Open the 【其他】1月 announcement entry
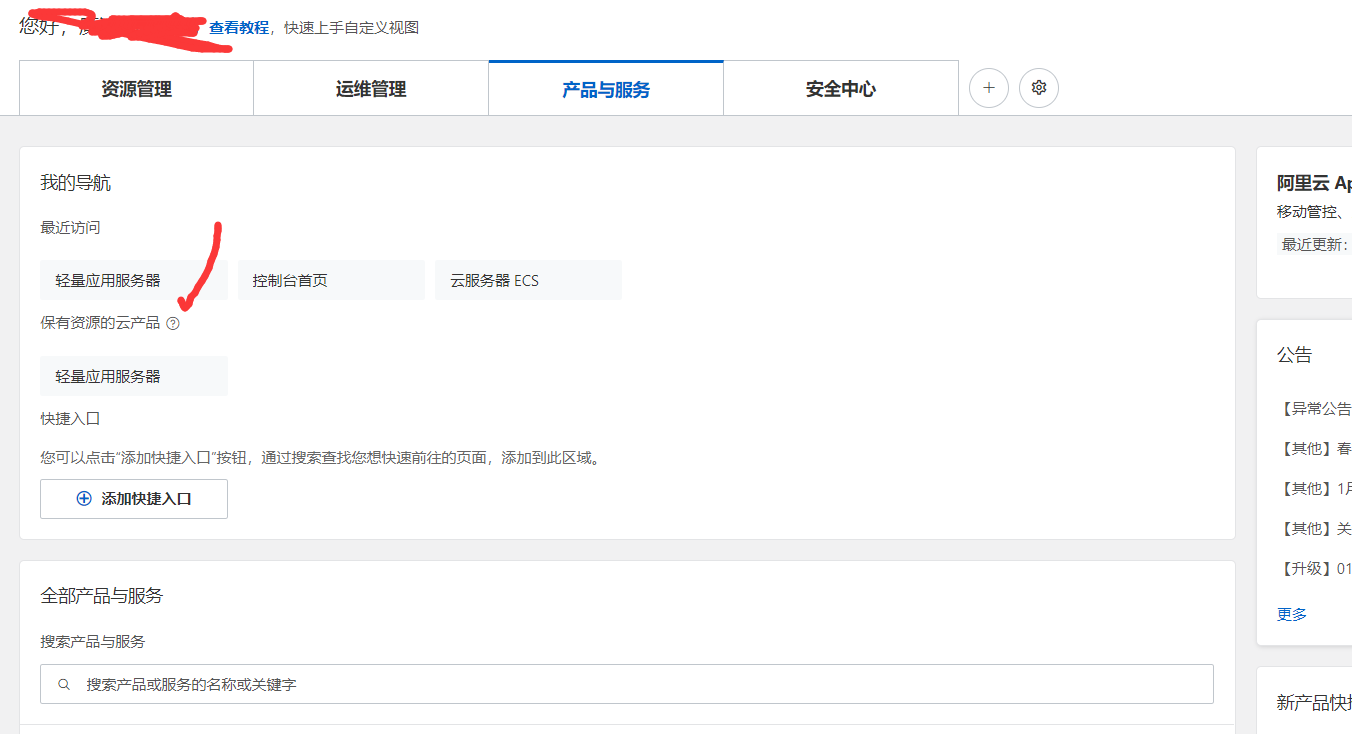 click(1314, 488)
